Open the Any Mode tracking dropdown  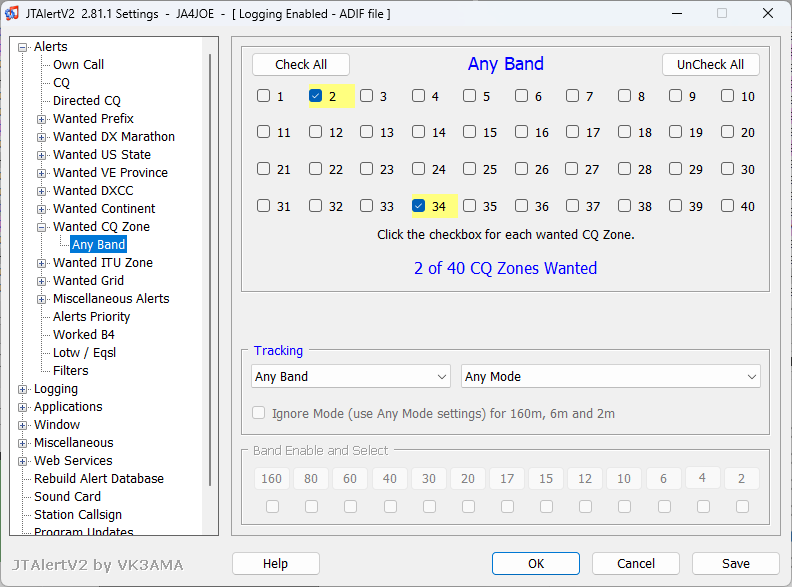click(x=610, y=376)
